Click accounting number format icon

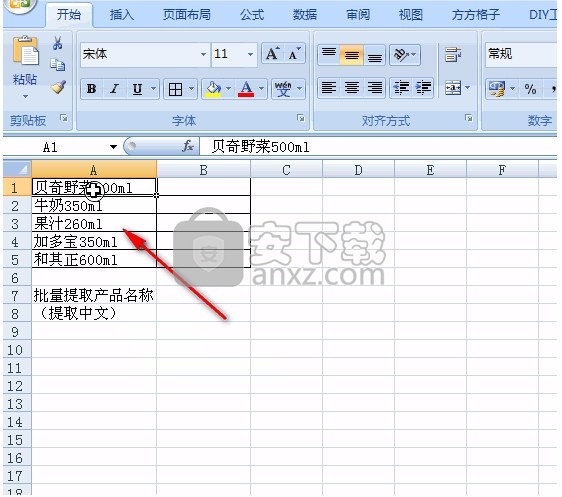click(497, 89)
